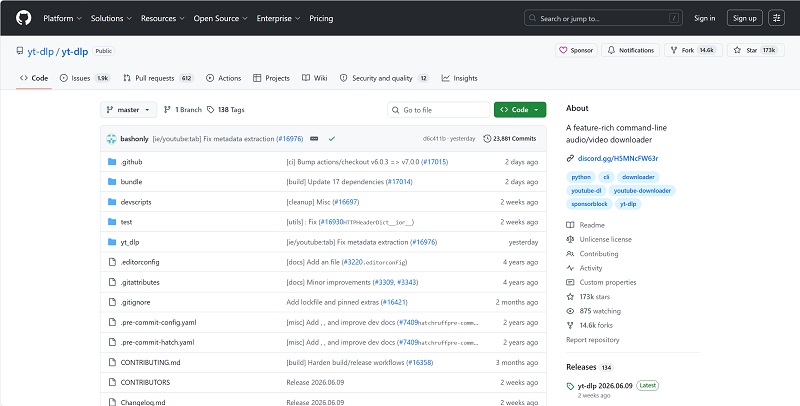Click the Sign in link

coord(705,18)
